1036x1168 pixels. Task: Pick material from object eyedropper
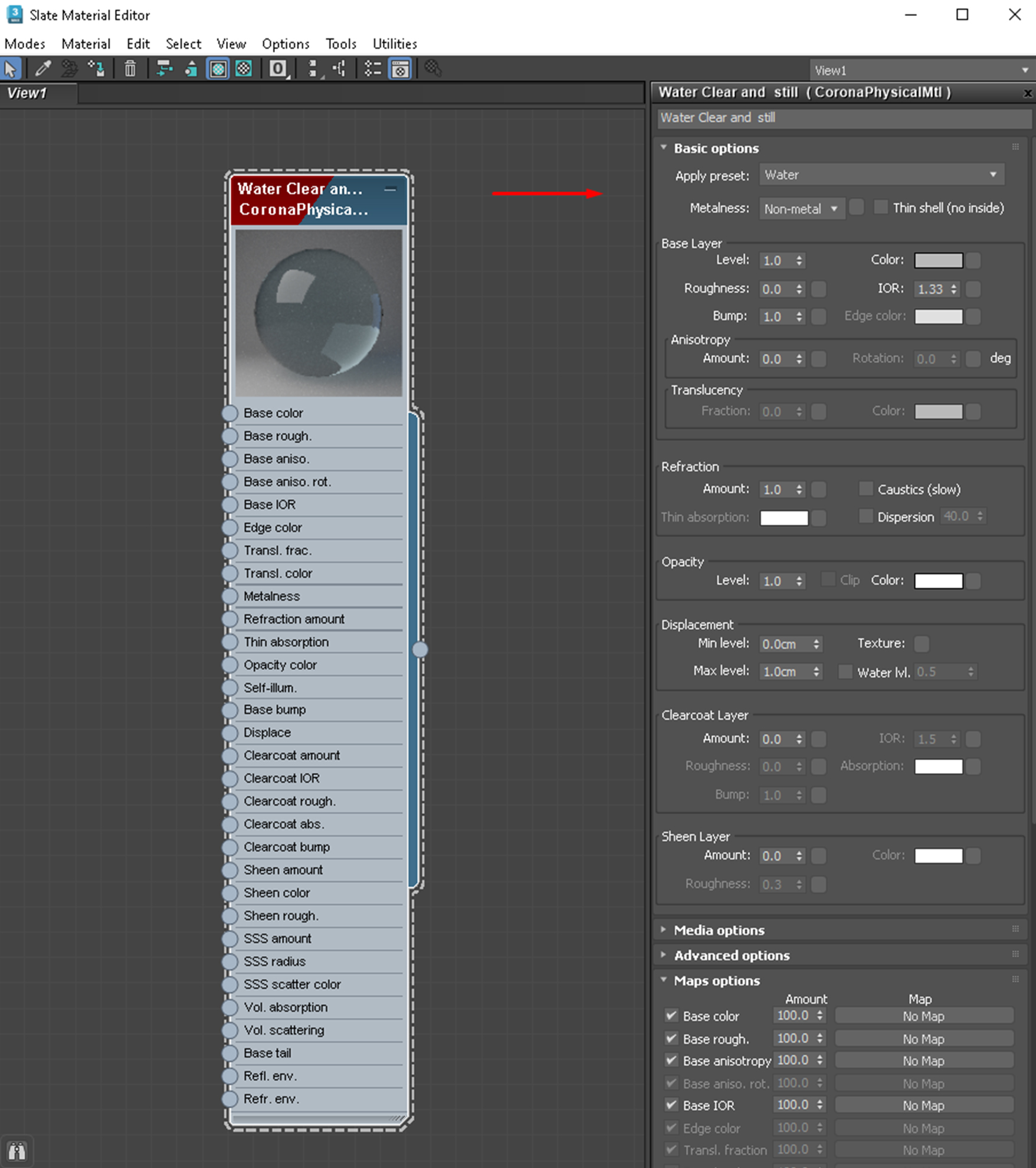[x=43, y=69]
